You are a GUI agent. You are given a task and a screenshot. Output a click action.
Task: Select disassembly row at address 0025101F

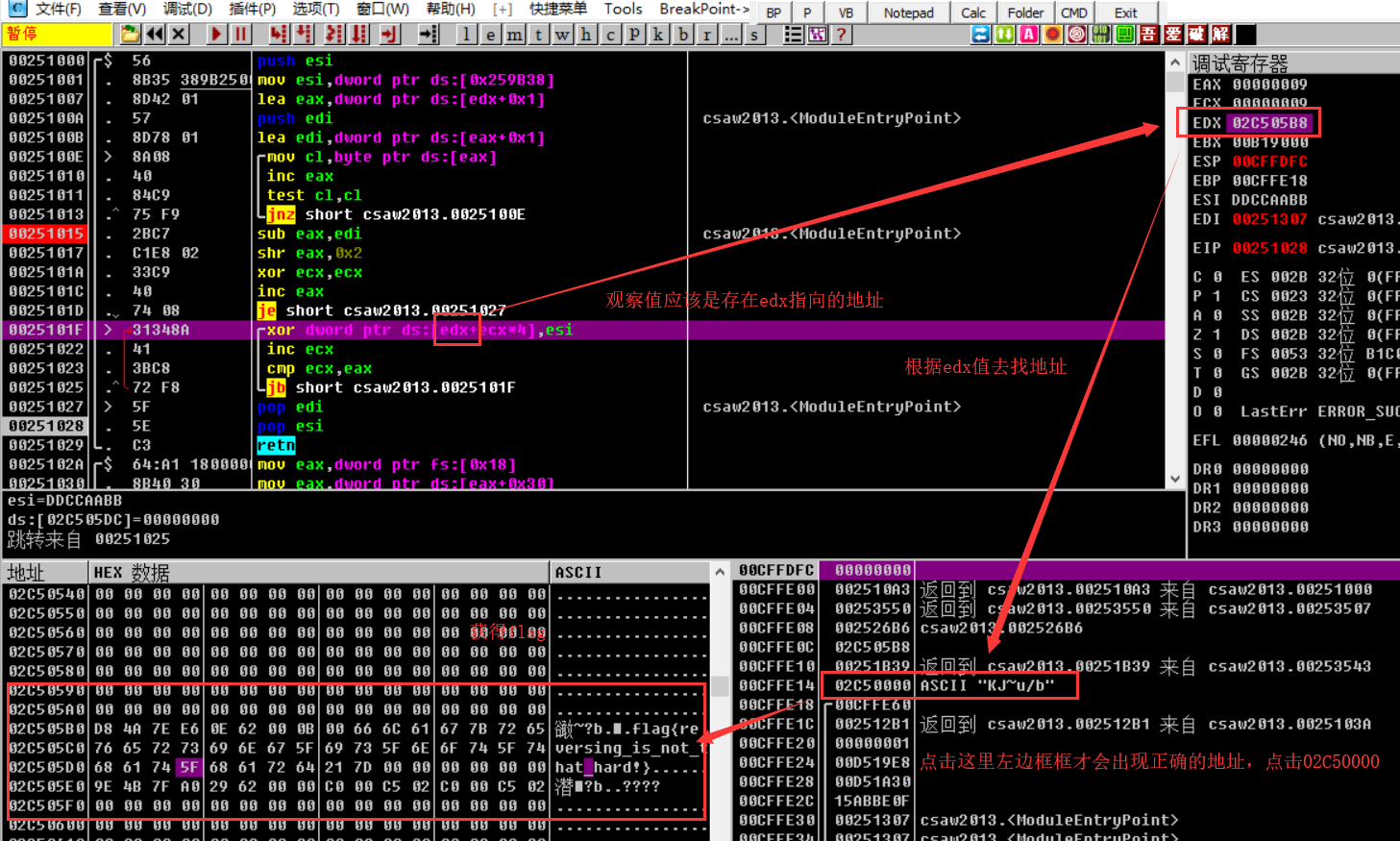click(x=583, y=330)
